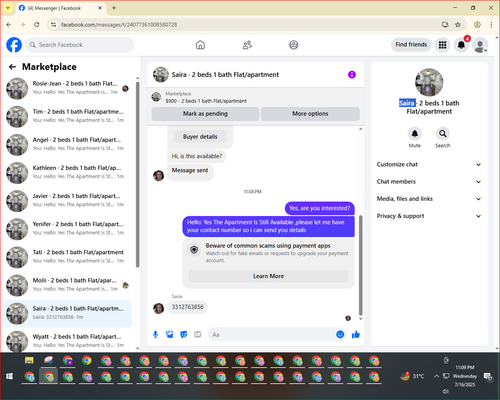Click Learn More about scams
500x400 pixels.
[x=268, y=276]
